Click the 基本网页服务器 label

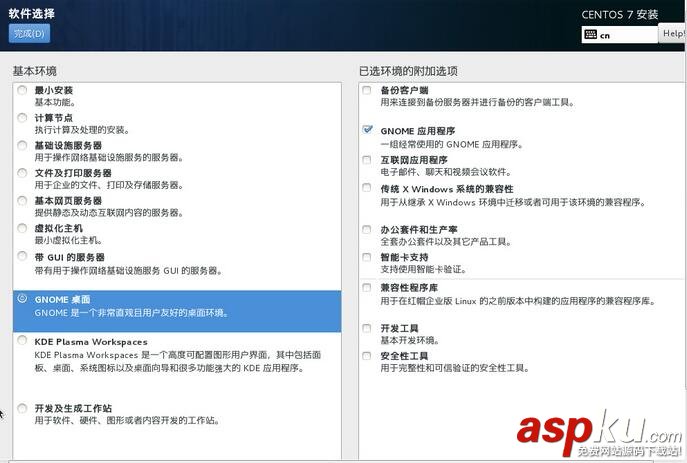pyautogui.click(x=68, y=201)
